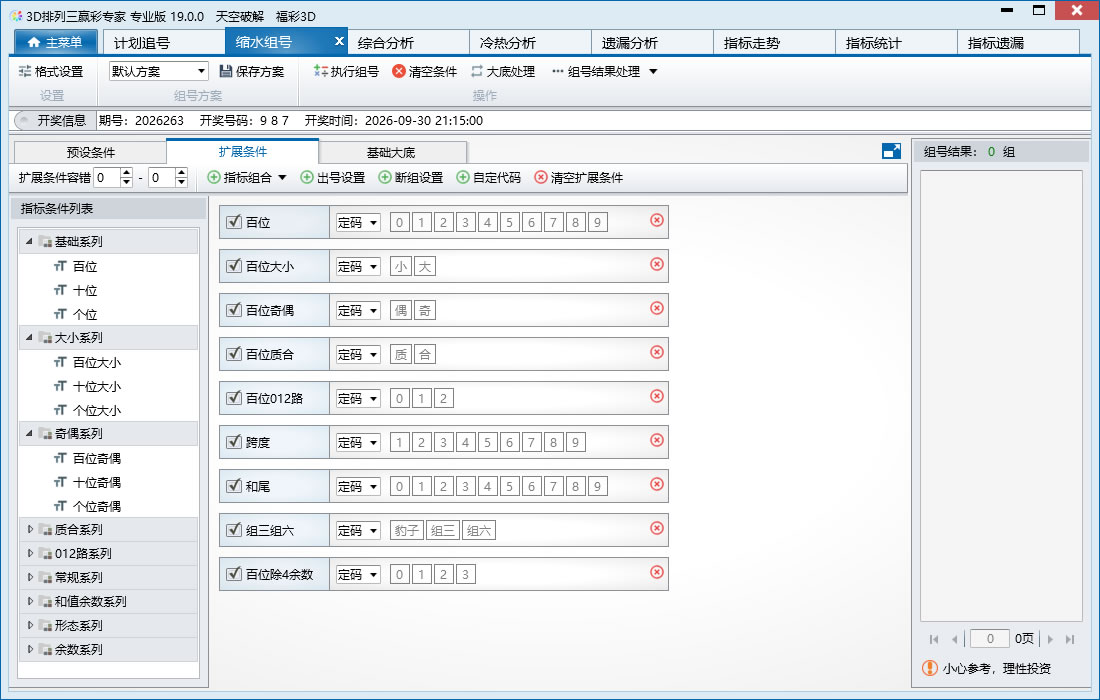The image size is (1100, 700).
Task: Click the blue panel expand icon
Action: [891, 151]
